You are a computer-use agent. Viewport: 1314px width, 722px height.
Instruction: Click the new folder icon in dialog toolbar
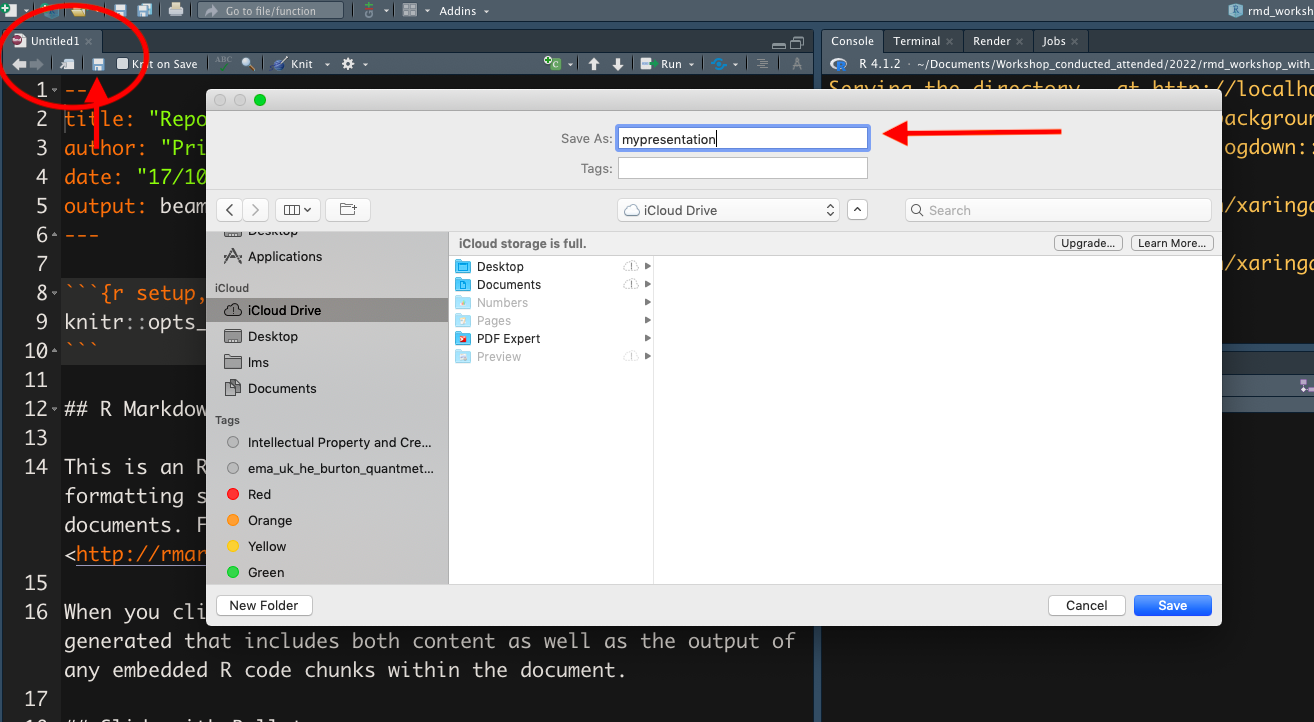point(348,210)
